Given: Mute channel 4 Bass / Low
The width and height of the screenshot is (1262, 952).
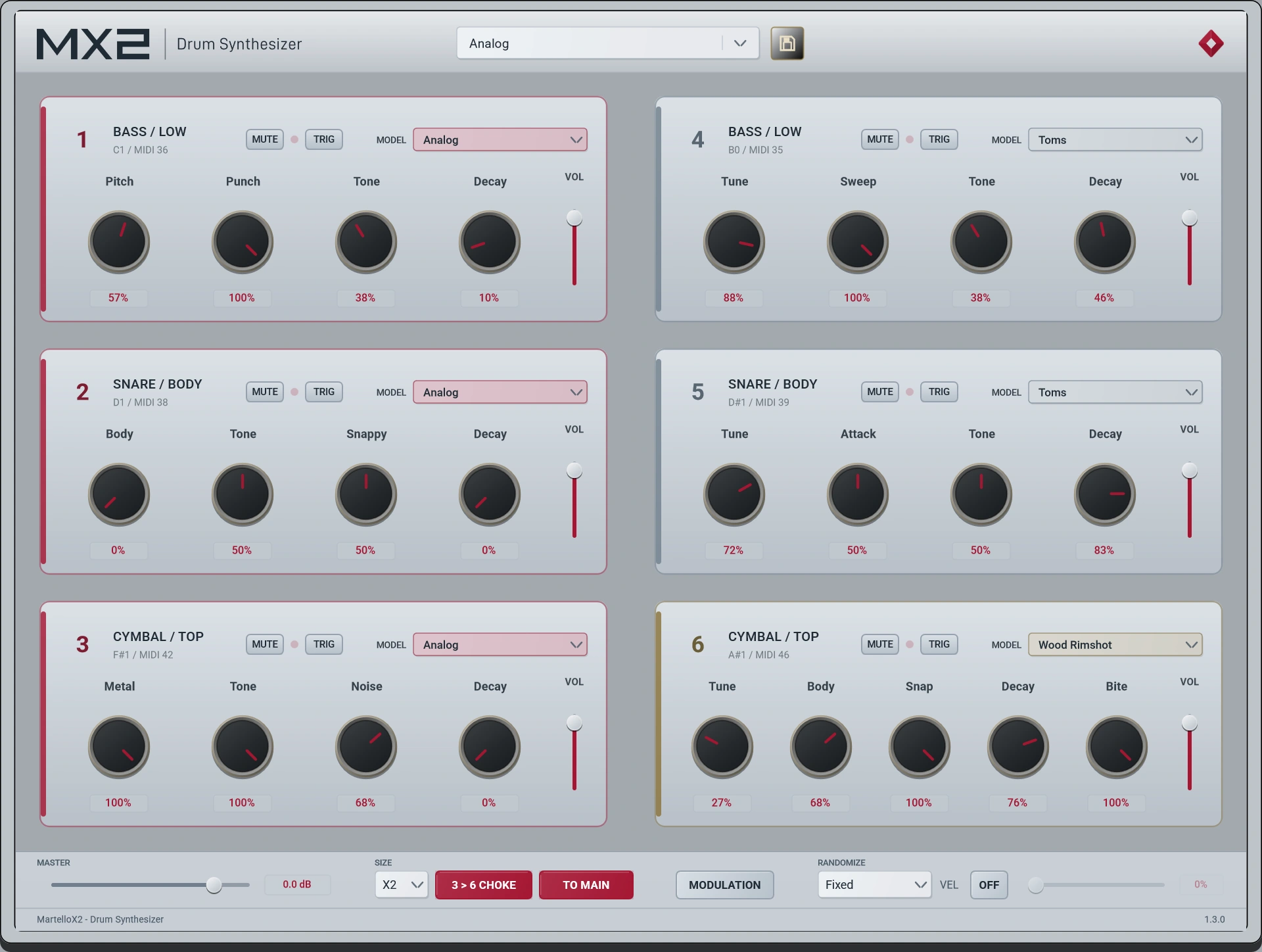Looking at the screenshot, I should [880, 139].
